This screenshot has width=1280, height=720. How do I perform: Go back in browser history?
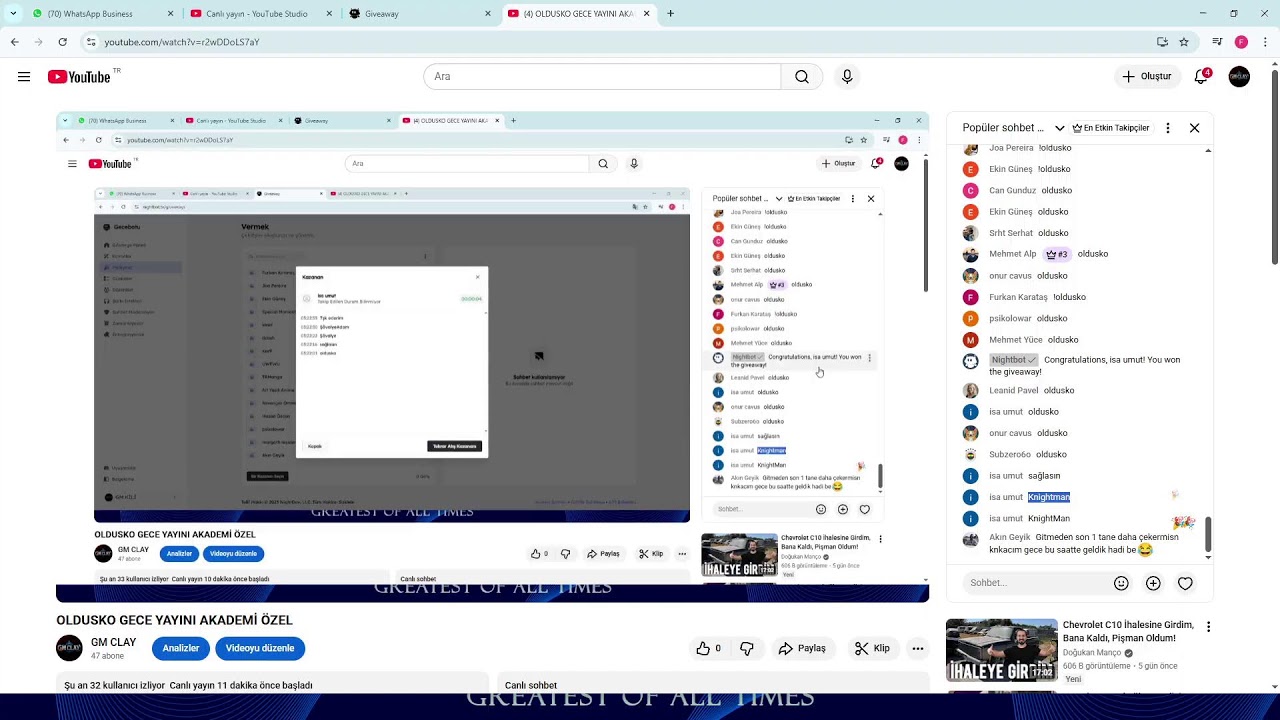[14, 42]
